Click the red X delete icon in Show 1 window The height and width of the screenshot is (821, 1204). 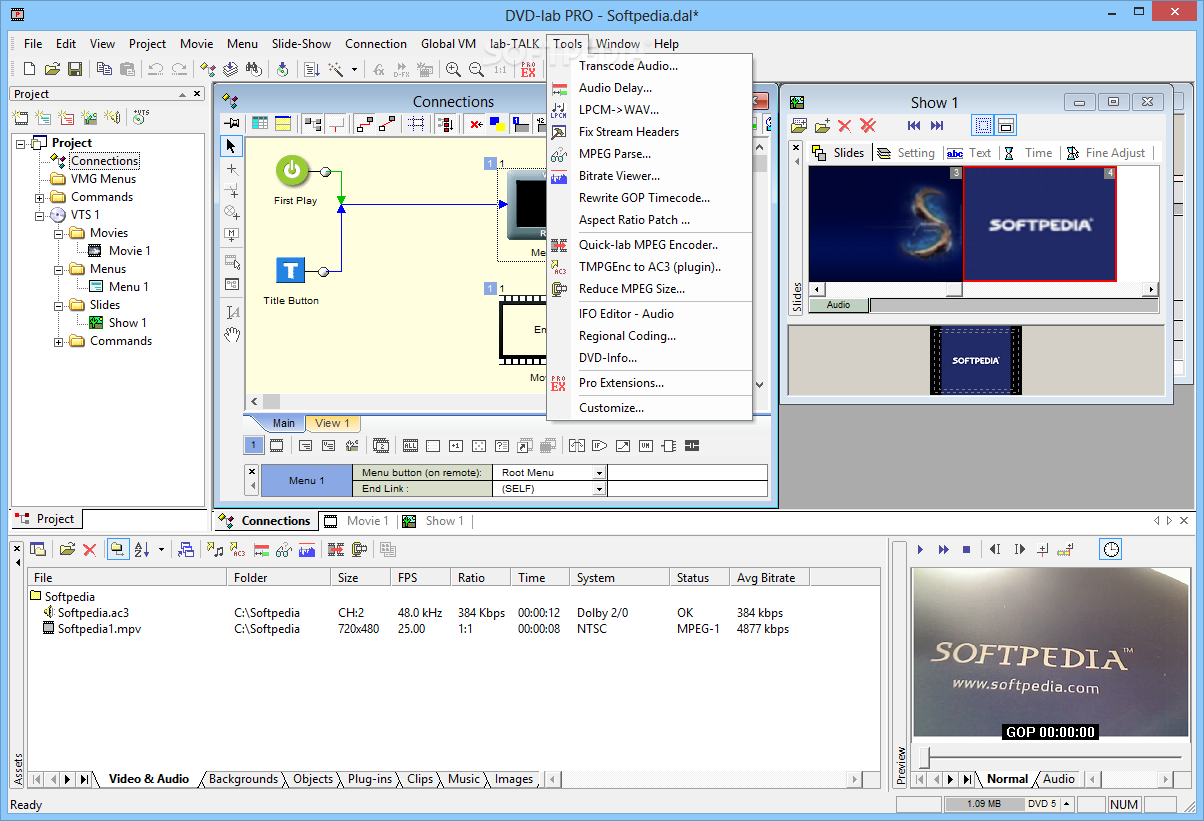click(845, 125)
